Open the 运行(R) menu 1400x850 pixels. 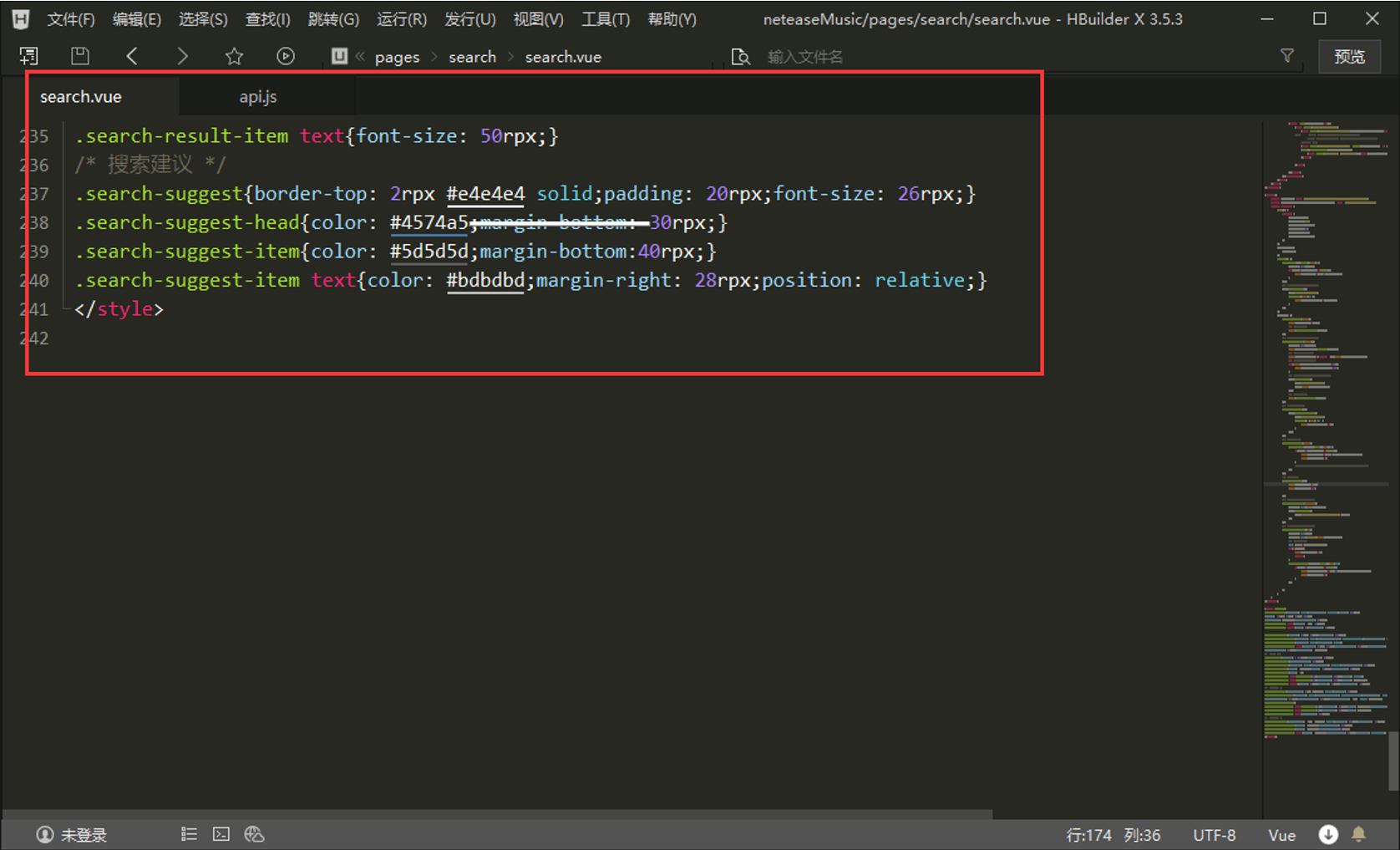pyautogui.click(x=402, y=19)
